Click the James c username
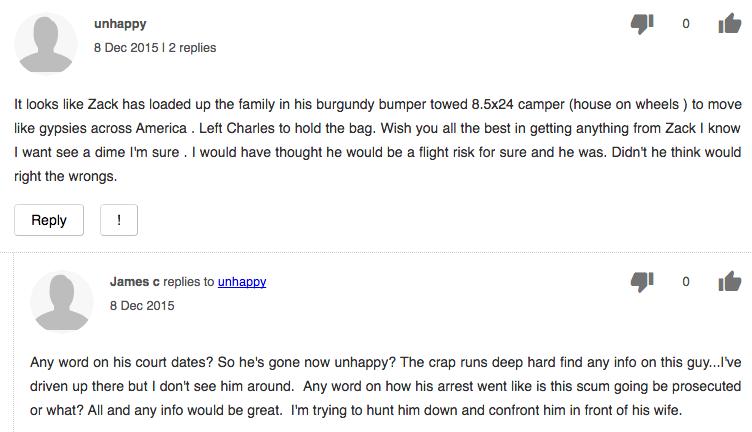The image size is (752, 432). (x=134, y=281)
